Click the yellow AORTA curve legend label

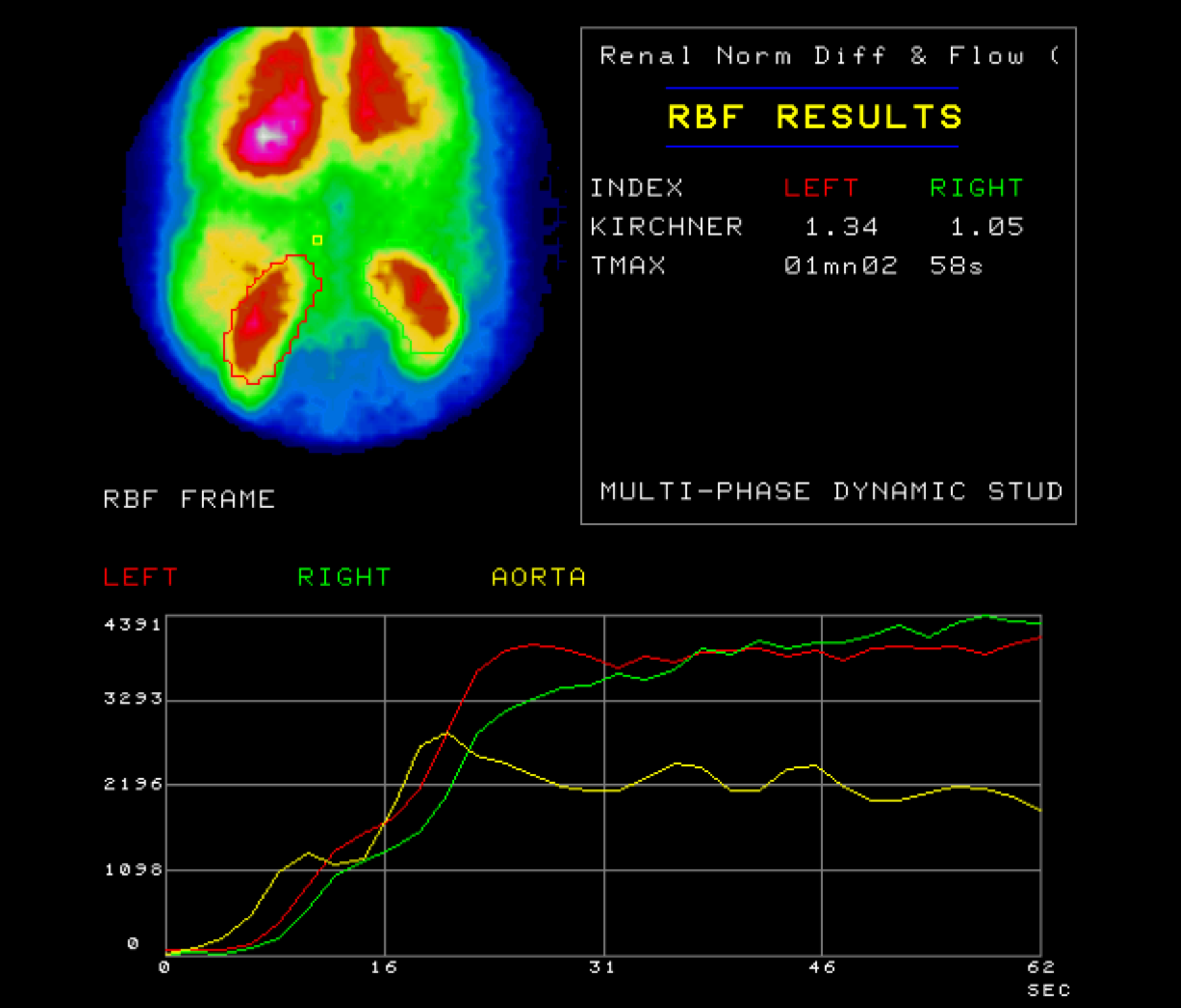[x=538, y=577]
